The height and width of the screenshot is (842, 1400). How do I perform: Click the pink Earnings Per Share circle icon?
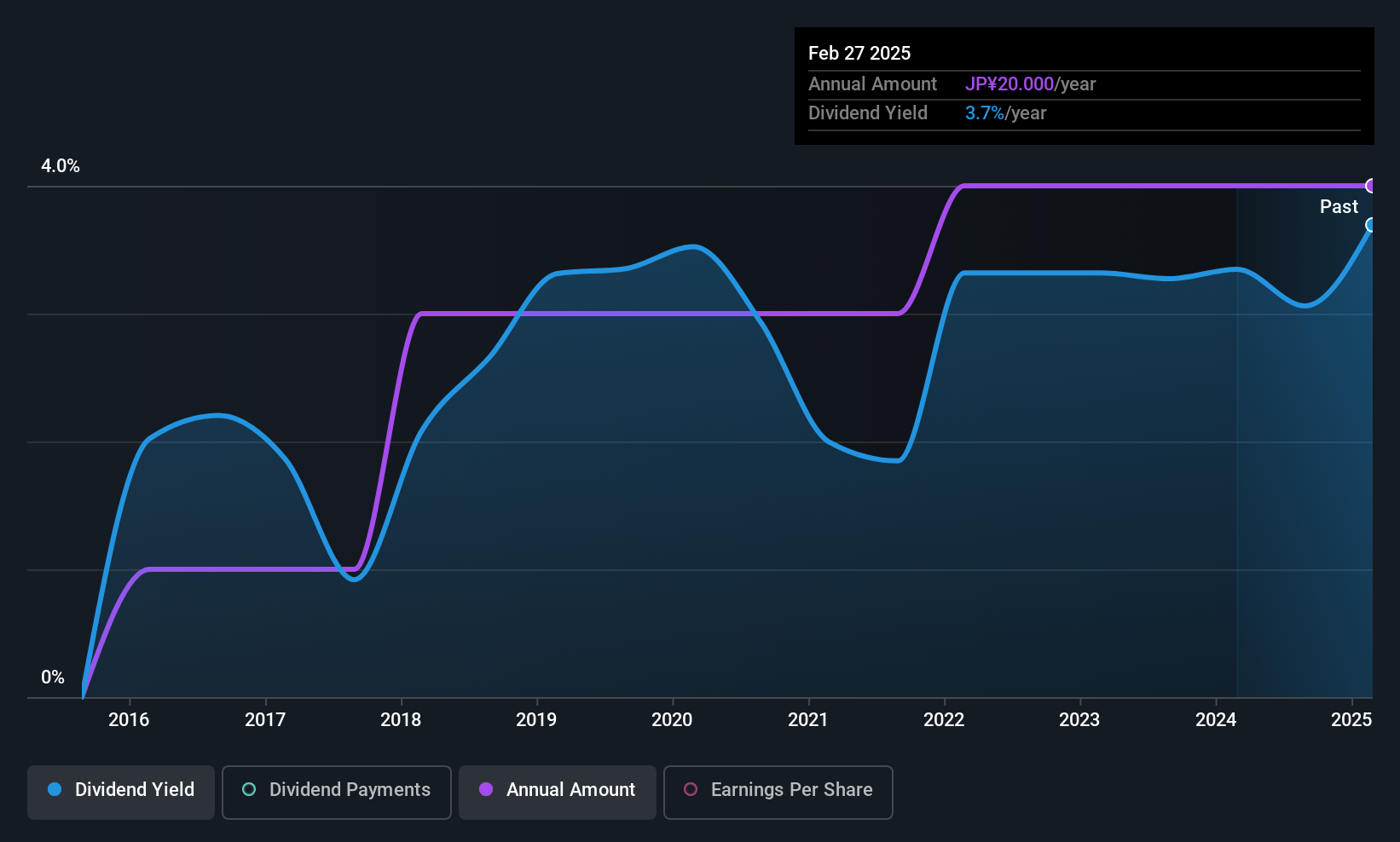click(x=691, y=789)
